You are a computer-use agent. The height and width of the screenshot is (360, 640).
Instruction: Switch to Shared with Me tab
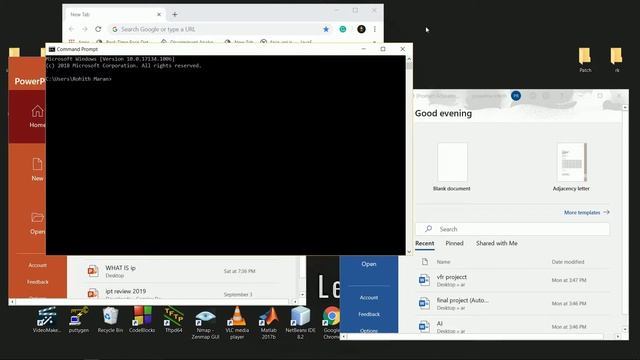[x=496, y=243]
